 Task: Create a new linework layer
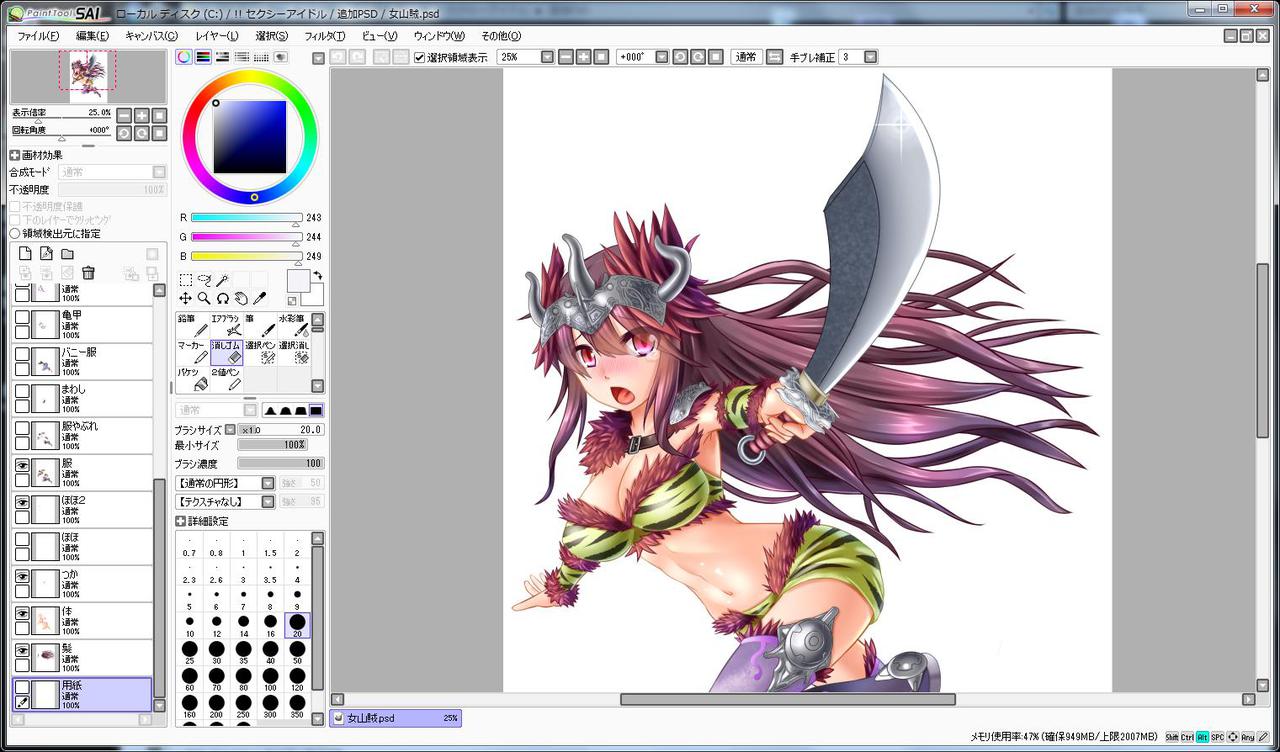coord(46,254)
